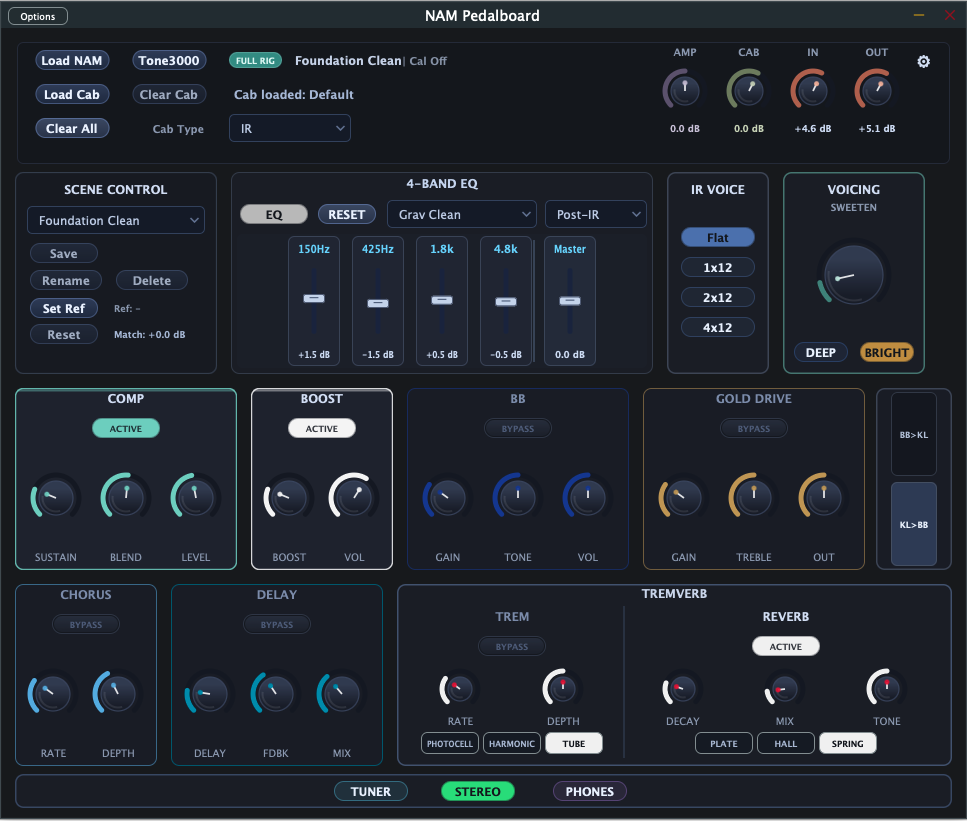Select the 2x12 IR voice
Screen dimensions: 967x821
718,297
